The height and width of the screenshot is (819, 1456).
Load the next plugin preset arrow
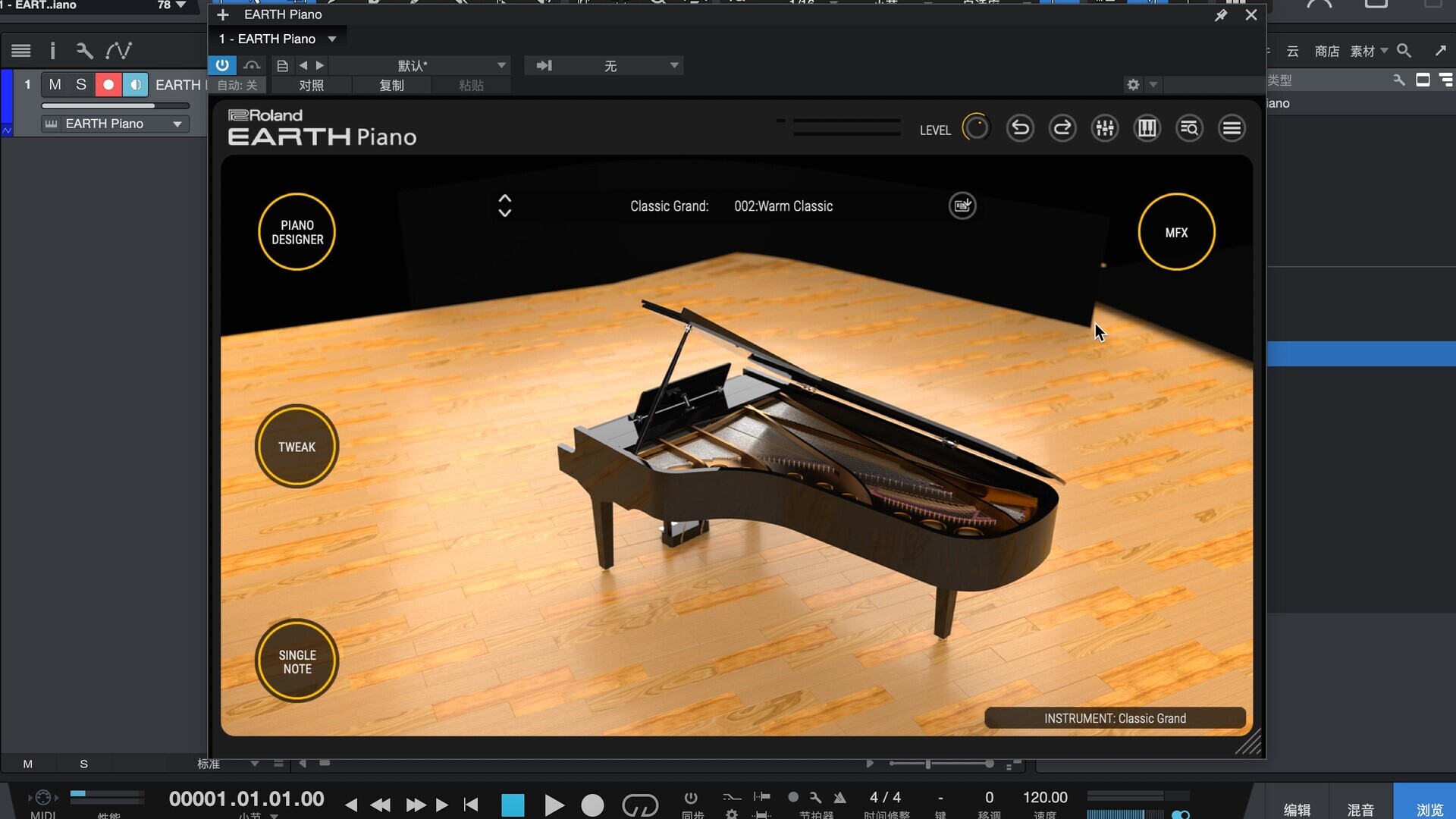tap(320, 66)
